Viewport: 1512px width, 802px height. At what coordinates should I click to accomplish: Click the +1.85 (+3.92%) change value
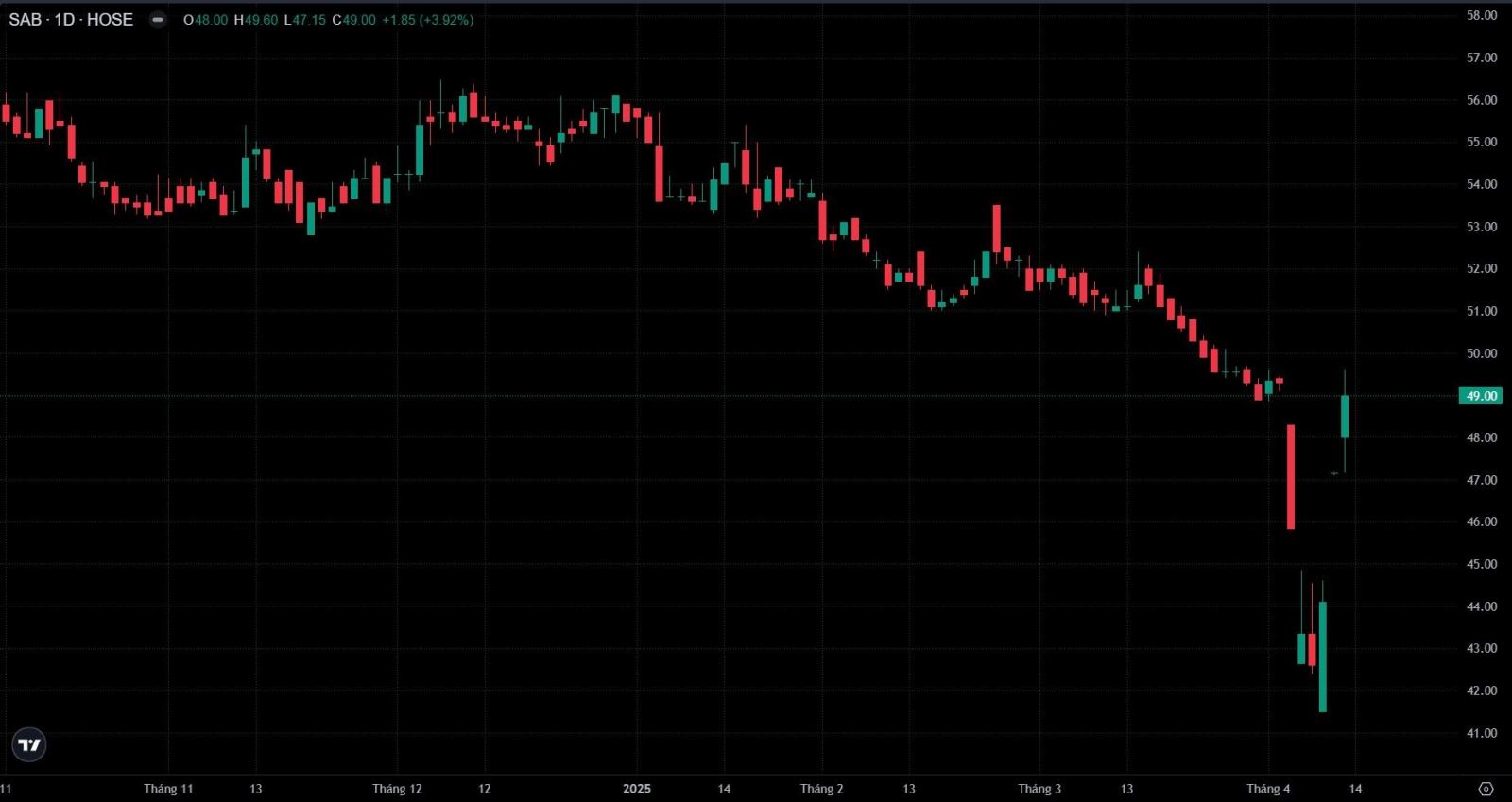tap(427, 20)
